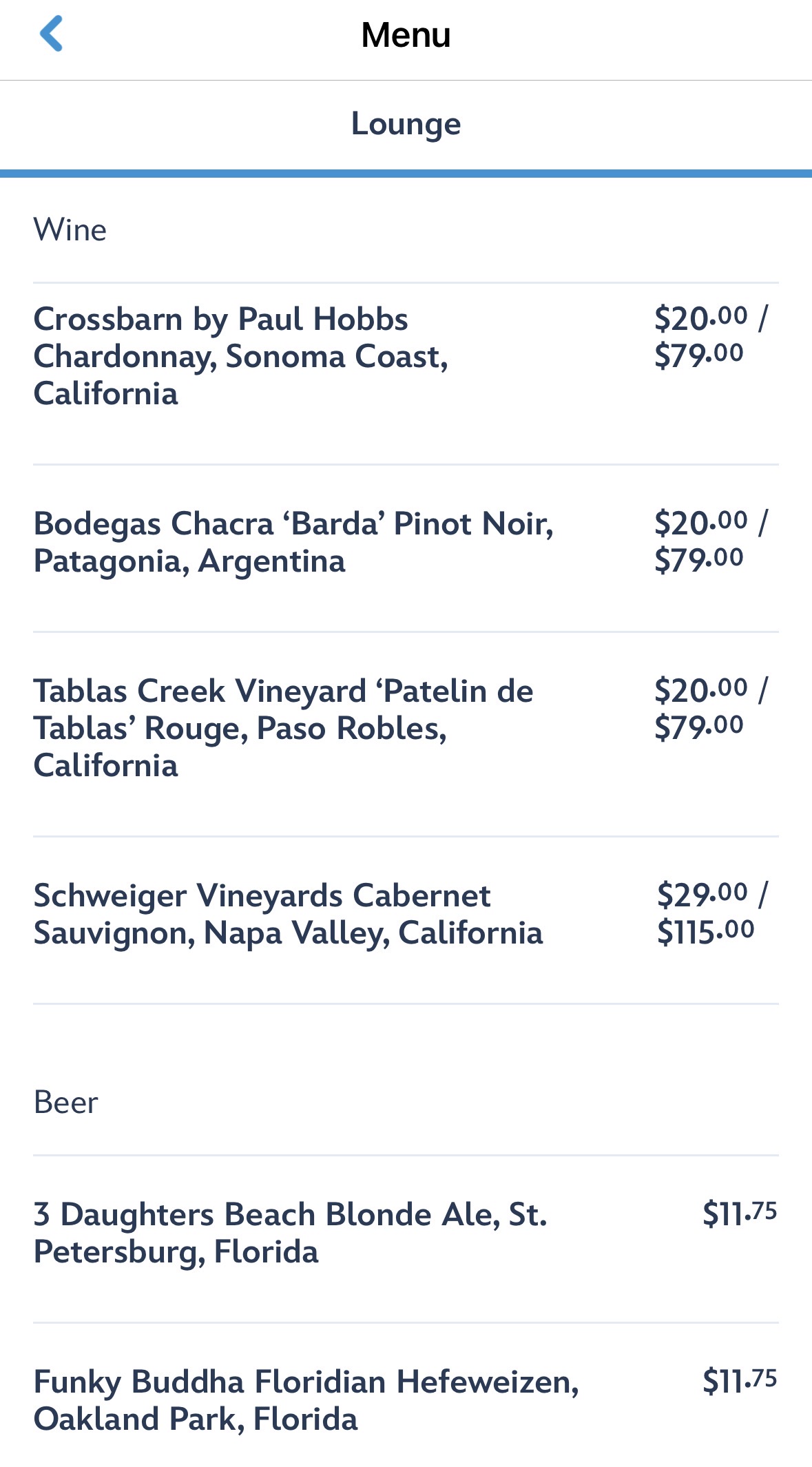
Task: Tap the Menu page title
Action: pos(406,35)
